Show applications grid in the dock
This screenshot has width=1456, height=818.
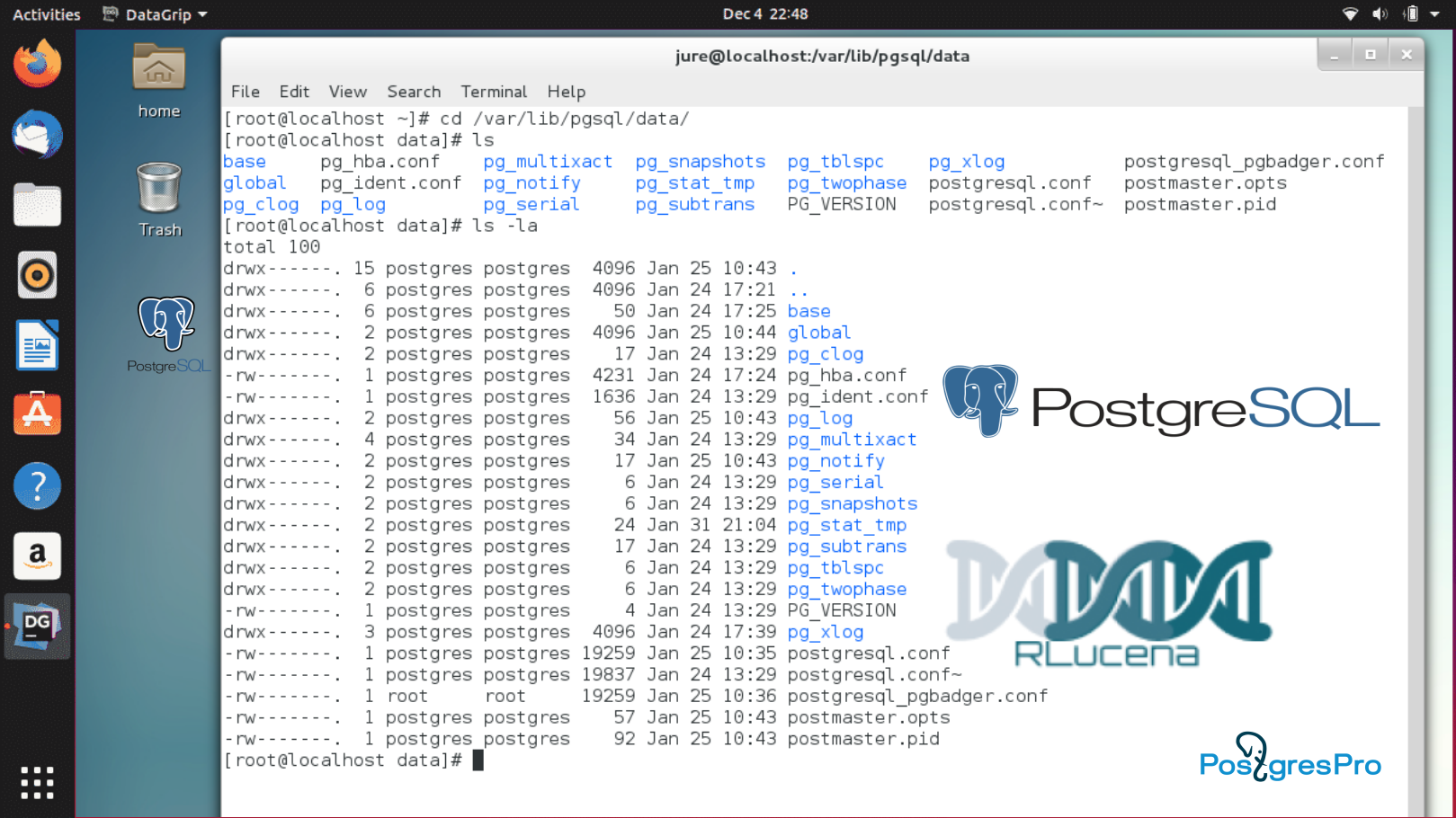[x=37, y=783]
